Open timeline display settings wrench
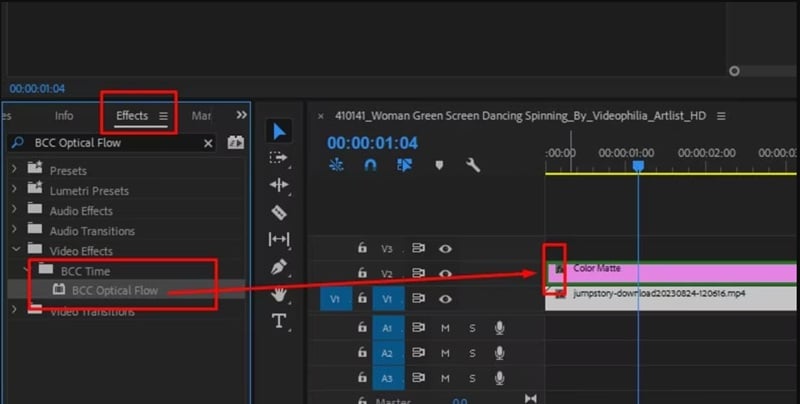 pos(472,165)
